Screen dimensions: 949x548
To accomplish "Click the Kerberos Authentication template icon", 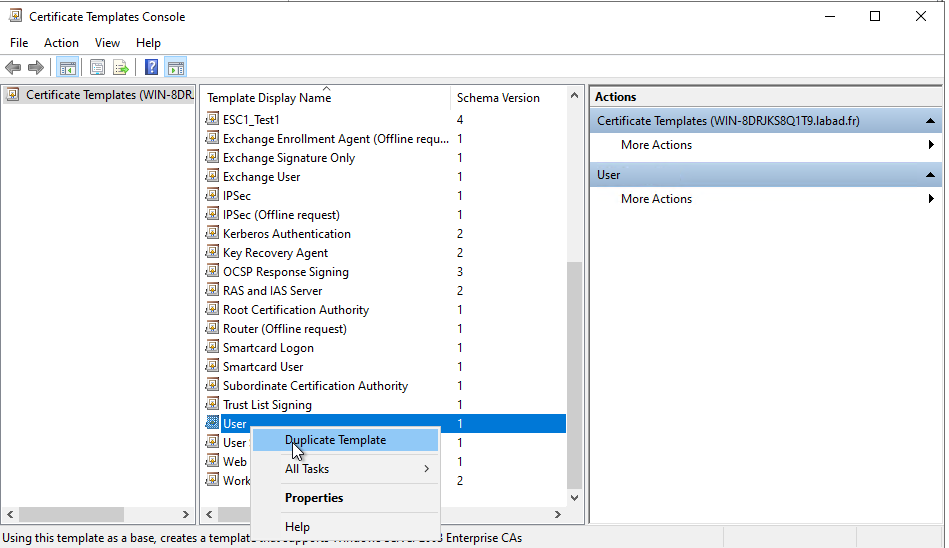I will (212, 234).
